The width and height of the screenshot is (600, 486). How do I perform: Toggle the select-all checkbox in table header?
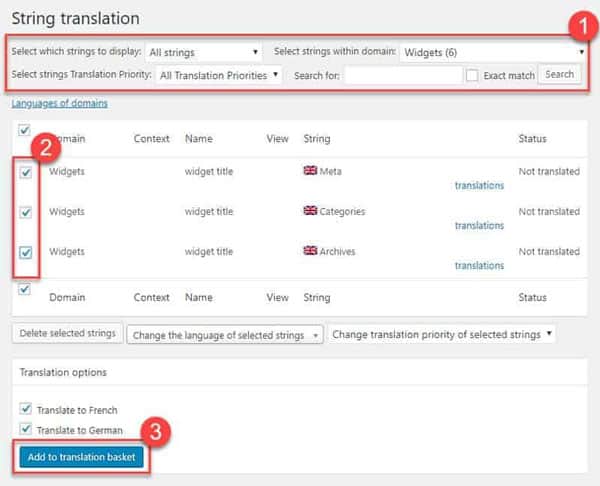click(24, 129)
